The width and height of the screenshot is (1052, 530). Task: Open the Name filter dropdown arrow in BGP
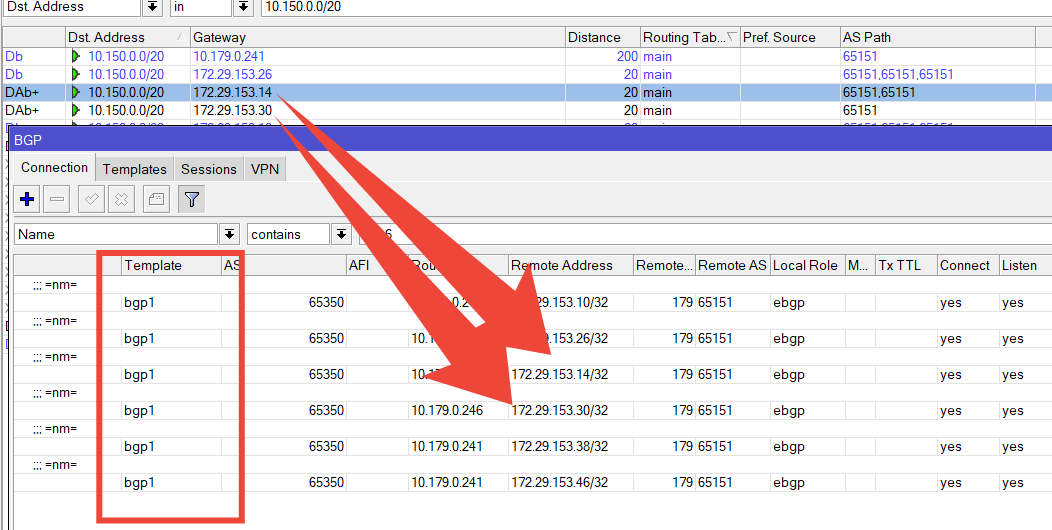[229, 234]
